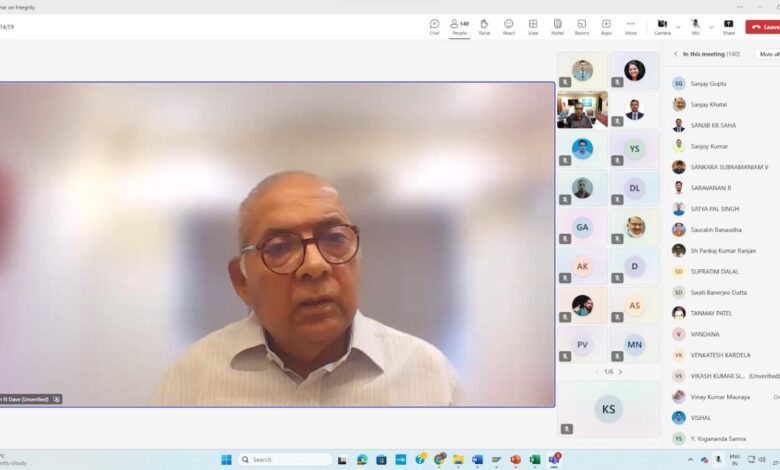Expand the Camera options dropdown arrow
Image resolution: width=780 pixels, height=470 pixels.
coord(678,27)
